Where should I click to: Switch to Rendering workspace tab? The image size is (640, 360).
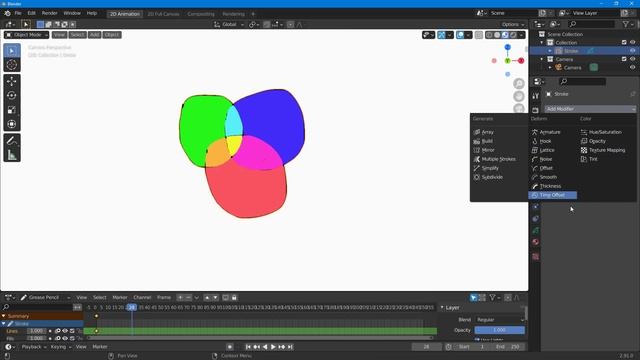click(233, 14)
